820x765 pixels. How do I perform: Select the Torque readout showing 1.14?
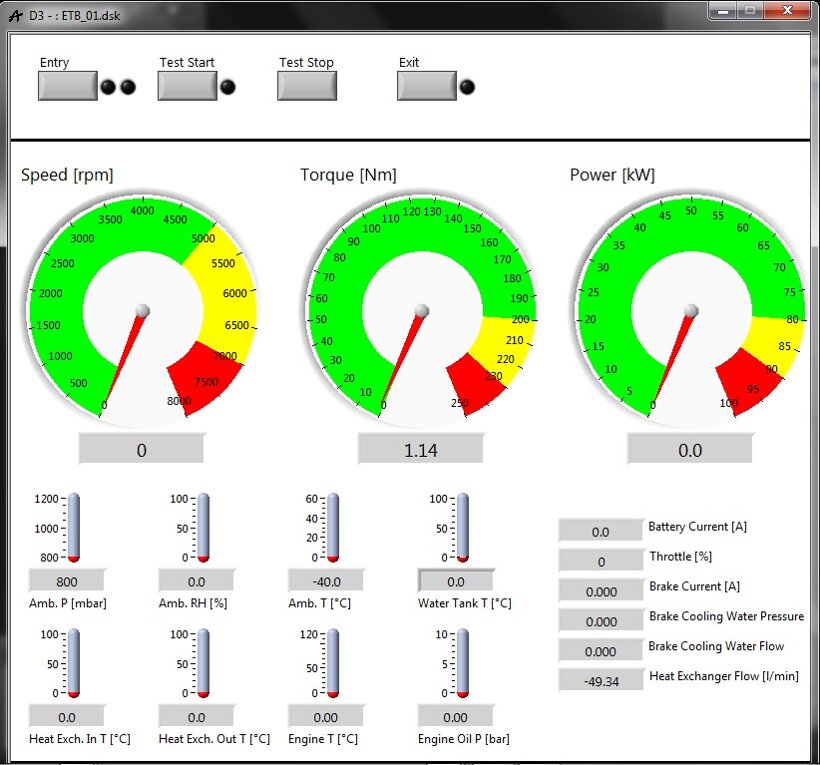(x=421, y=451)
